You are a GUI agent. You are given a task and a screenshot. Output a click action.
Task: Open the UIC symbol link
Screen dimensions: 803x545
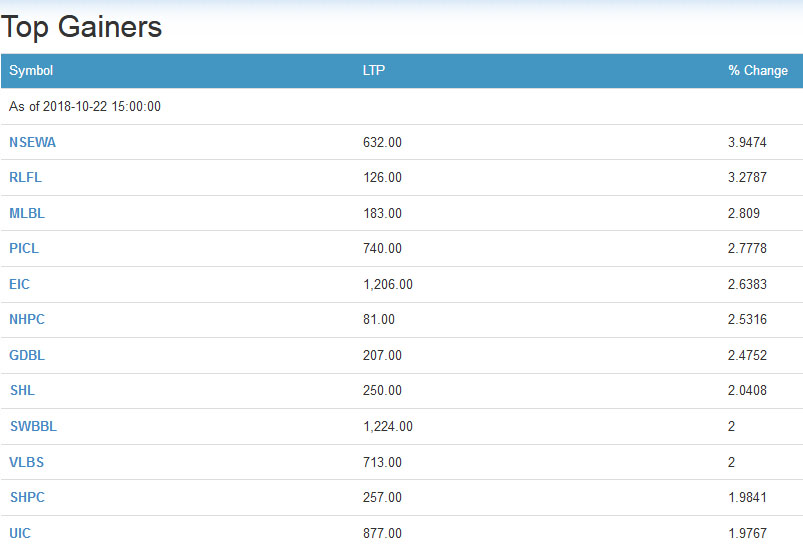tap(20, 533)
